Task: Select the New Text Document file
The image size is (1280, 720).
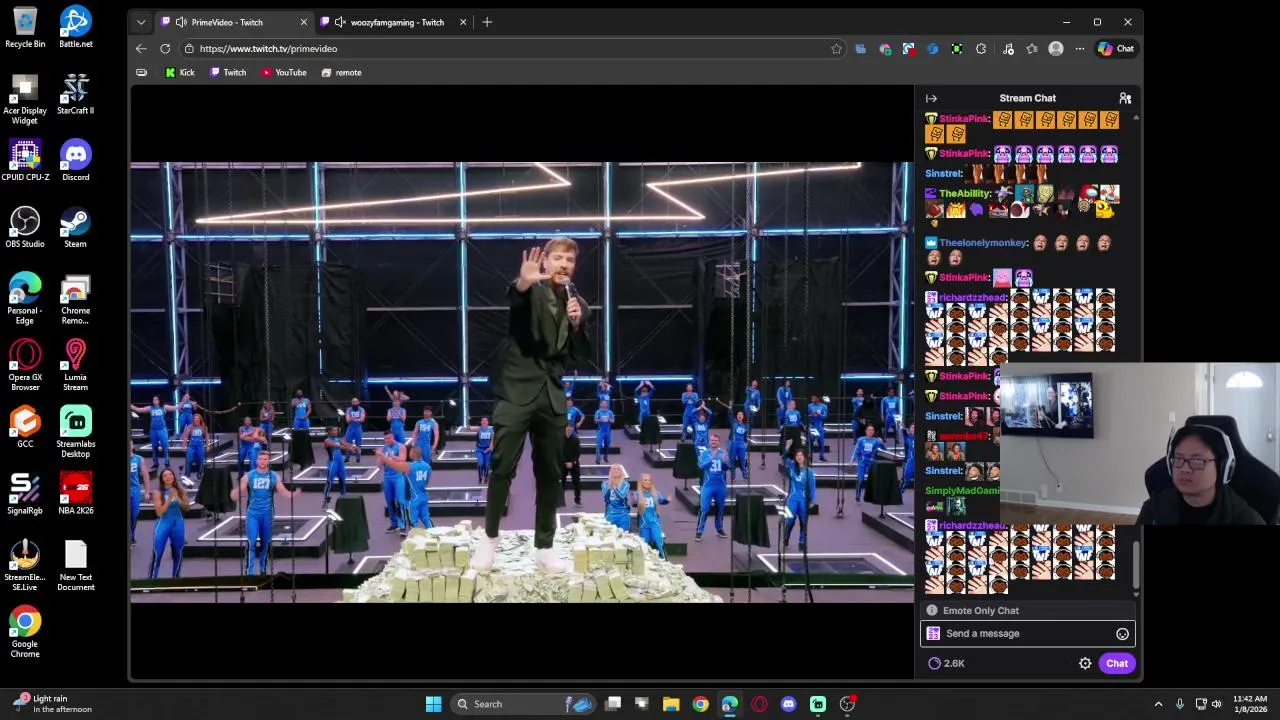Action: coord(75,565)
